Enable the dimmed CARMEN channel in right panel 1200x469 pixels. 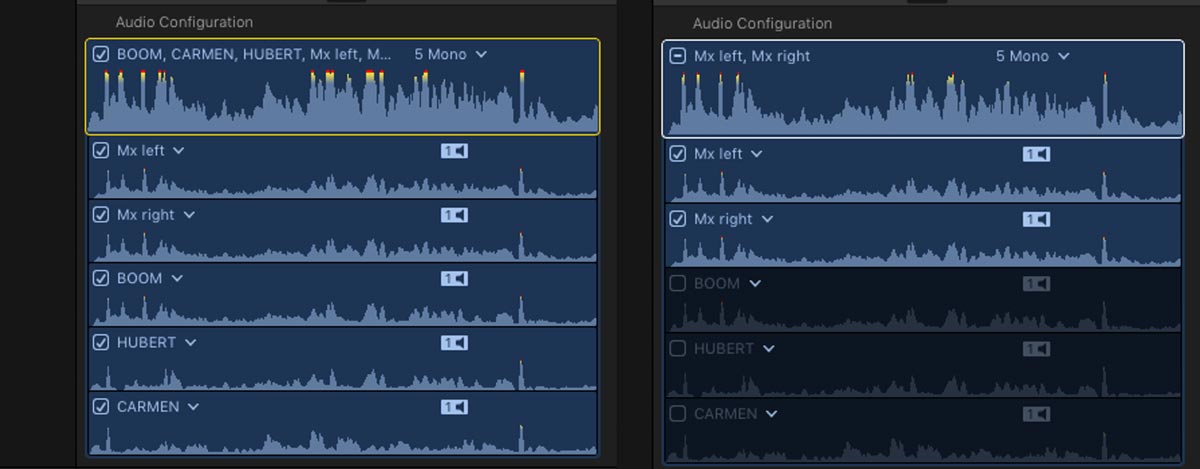[x=677, y=413]
